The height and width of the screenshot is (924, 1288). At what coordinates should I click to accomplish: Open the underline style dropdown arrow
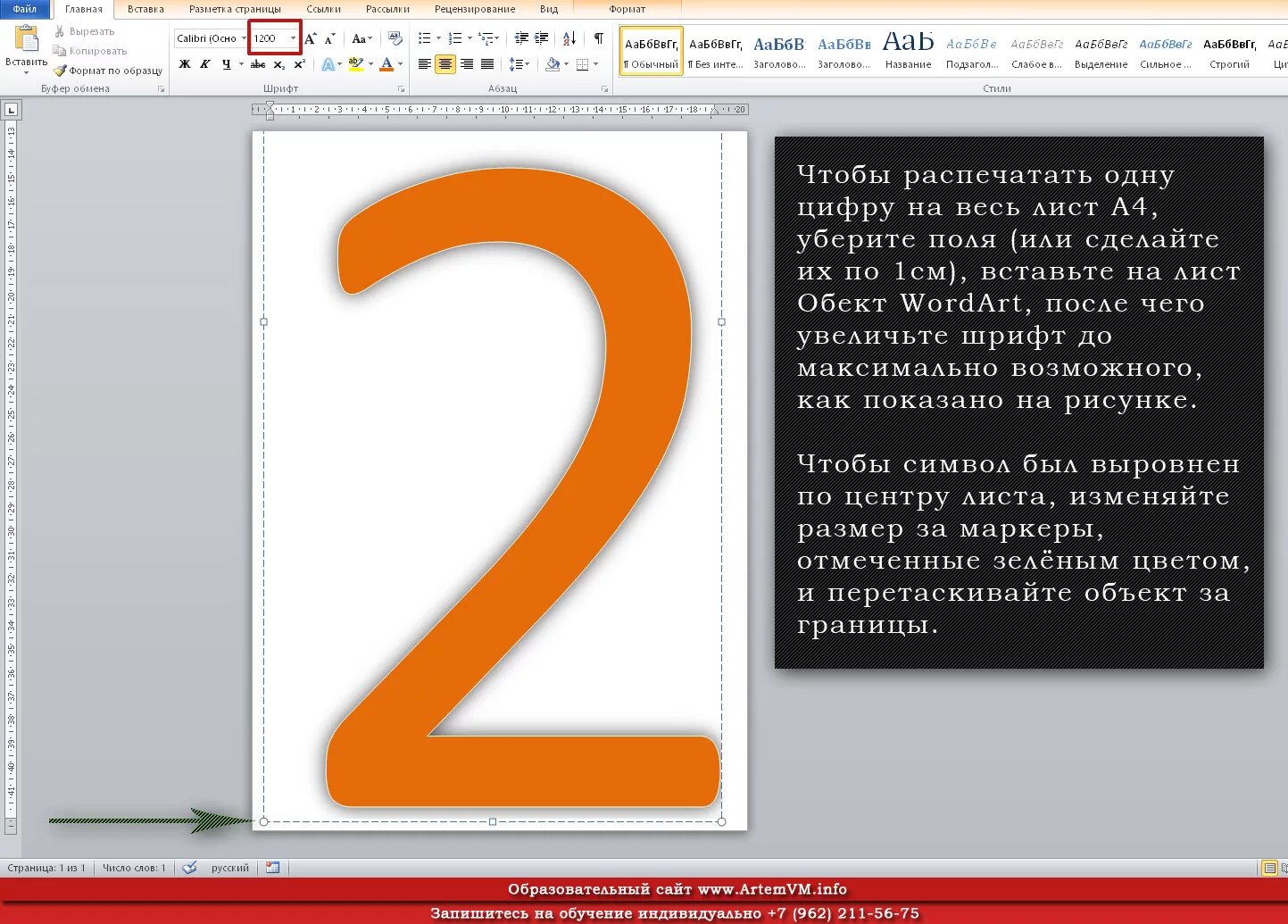(x=241, y=64)
